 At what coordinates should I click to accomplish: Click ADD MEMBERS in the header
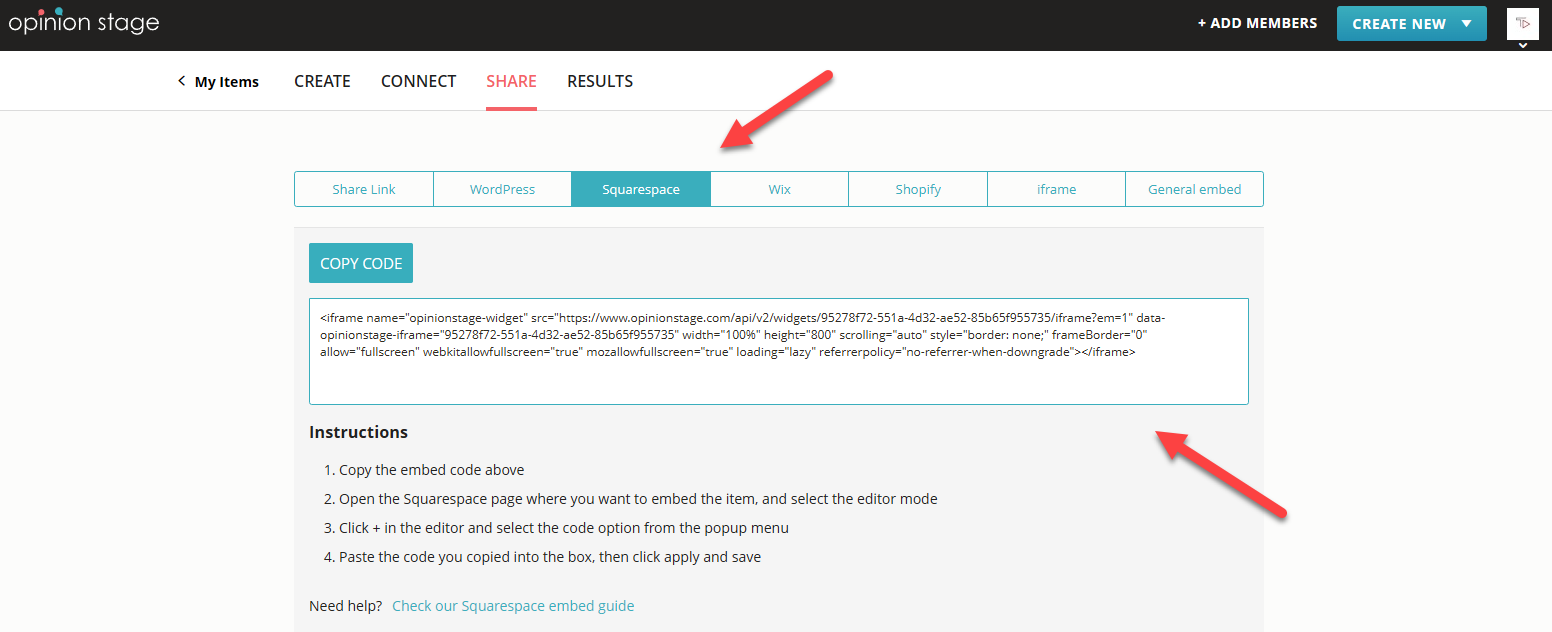pos(1257,22)
